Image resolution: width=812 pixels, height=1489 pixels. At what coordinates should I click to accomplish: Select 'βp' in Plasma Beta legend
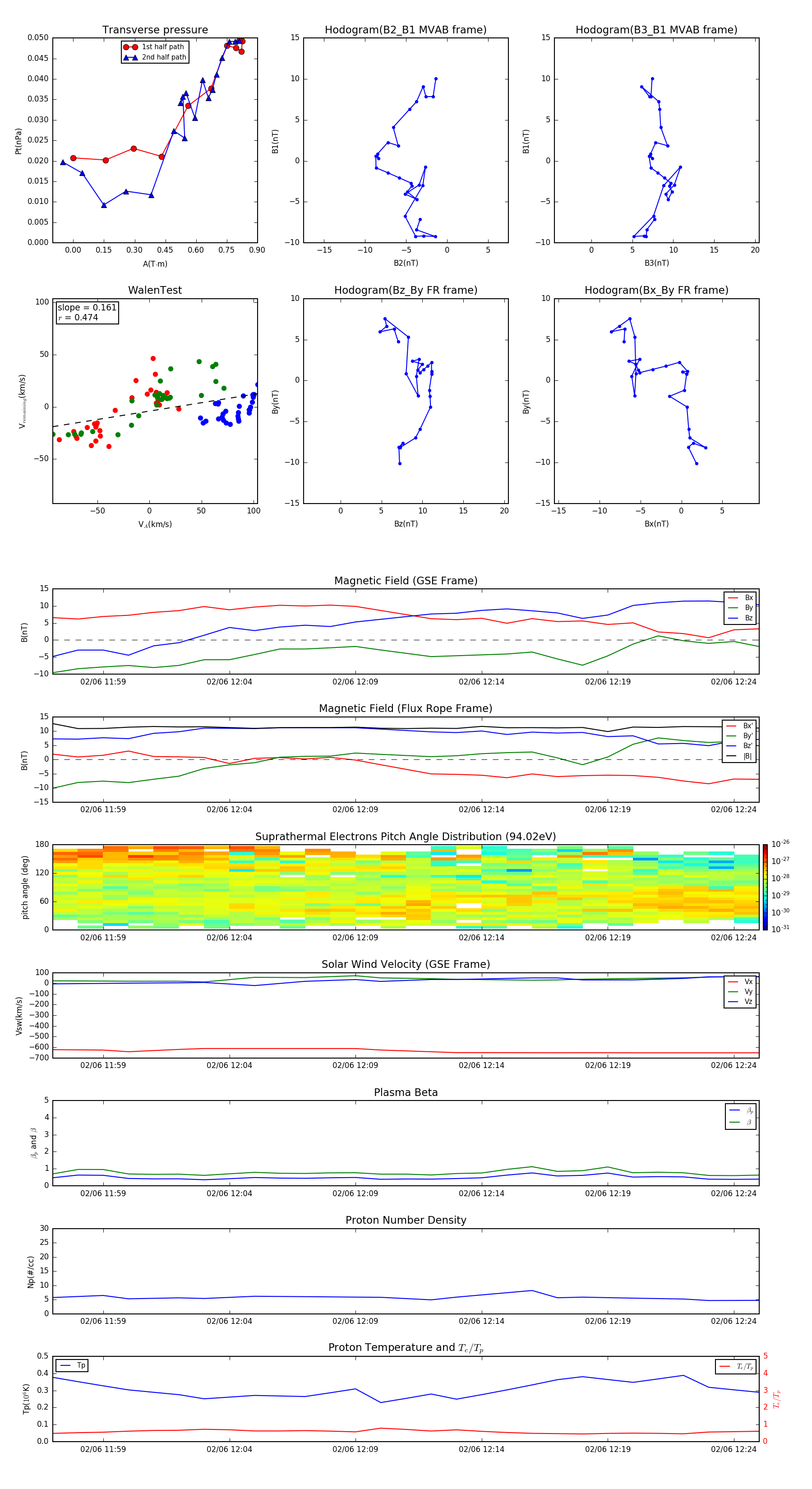pos(741,1110)
